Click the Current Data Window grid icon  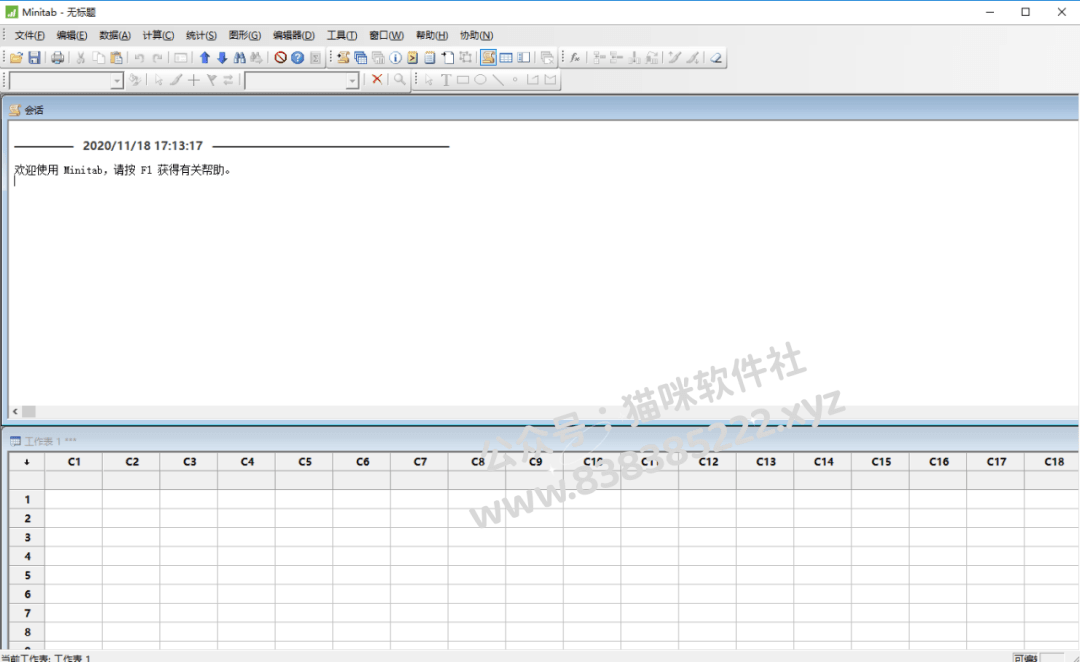506,58
